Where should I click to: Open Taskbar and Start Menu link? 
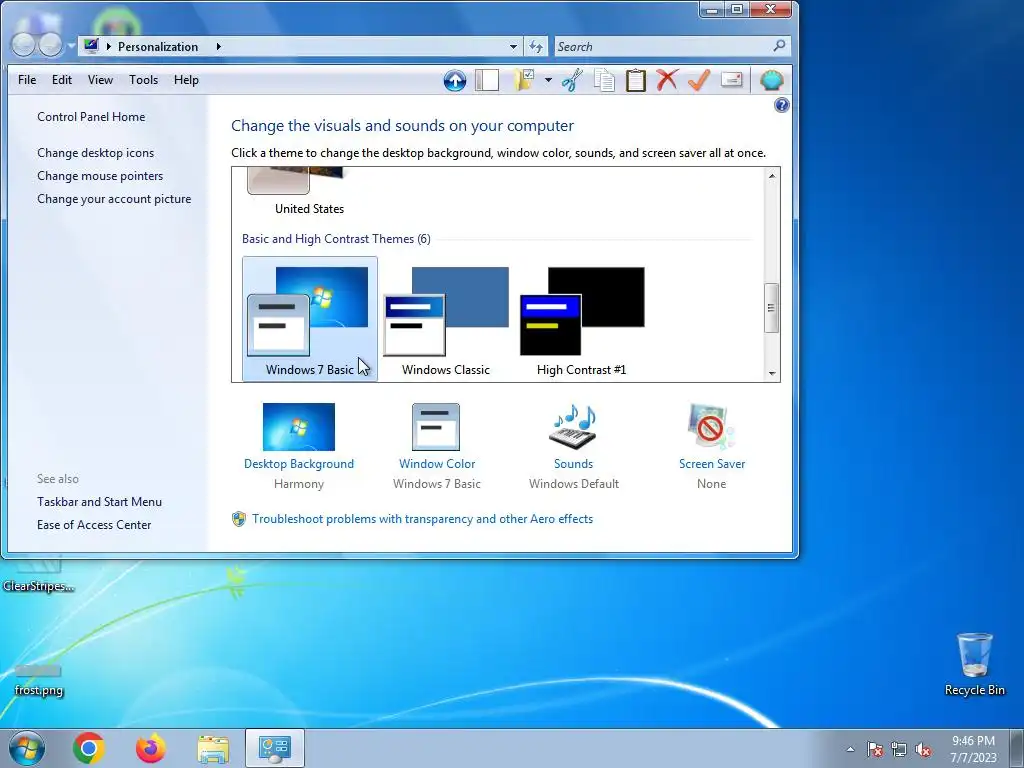[99, 502]
